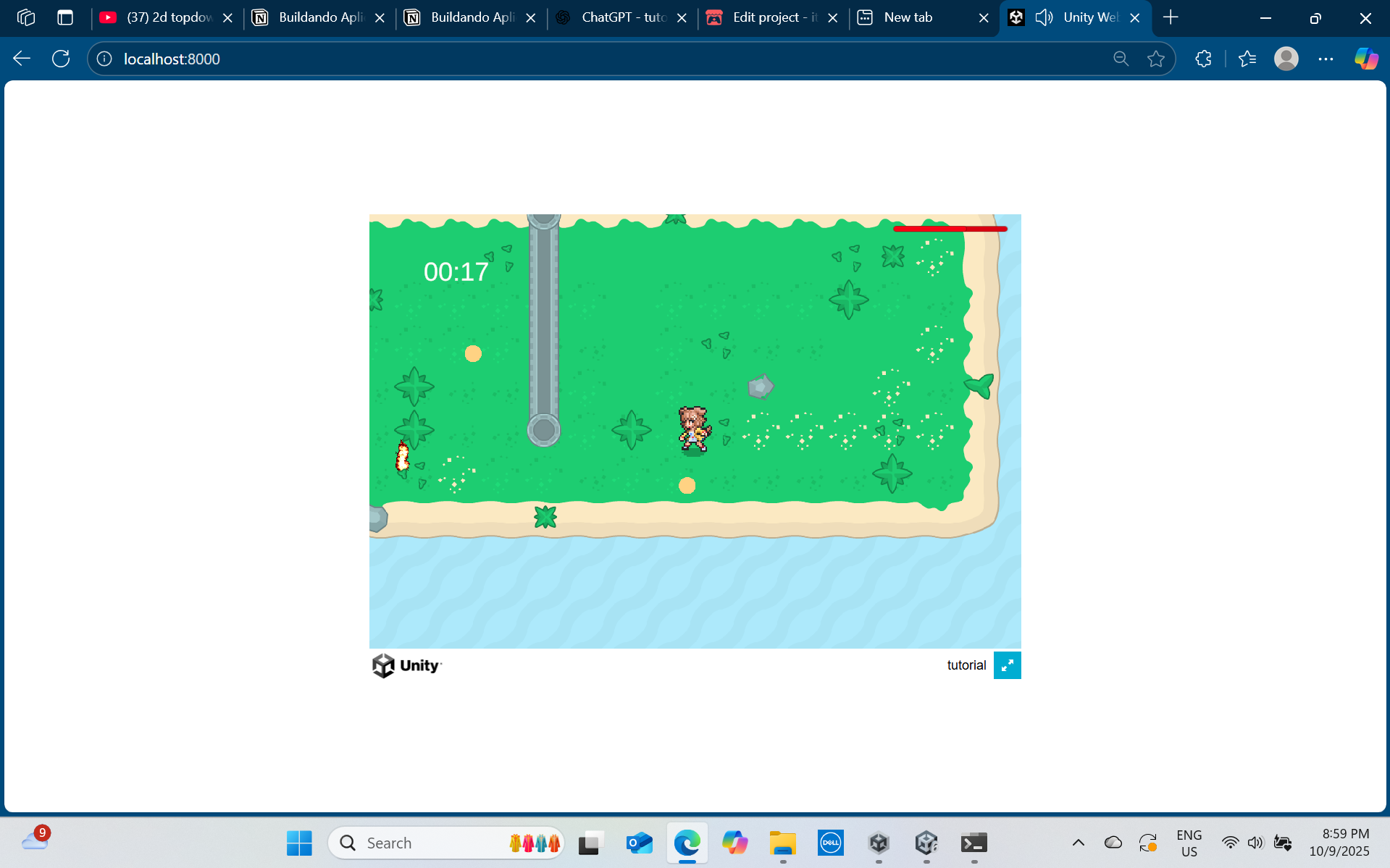Open Outlook from the taskbar
1390x868 pixels.
pyautogui.click(x=640, y=843)
